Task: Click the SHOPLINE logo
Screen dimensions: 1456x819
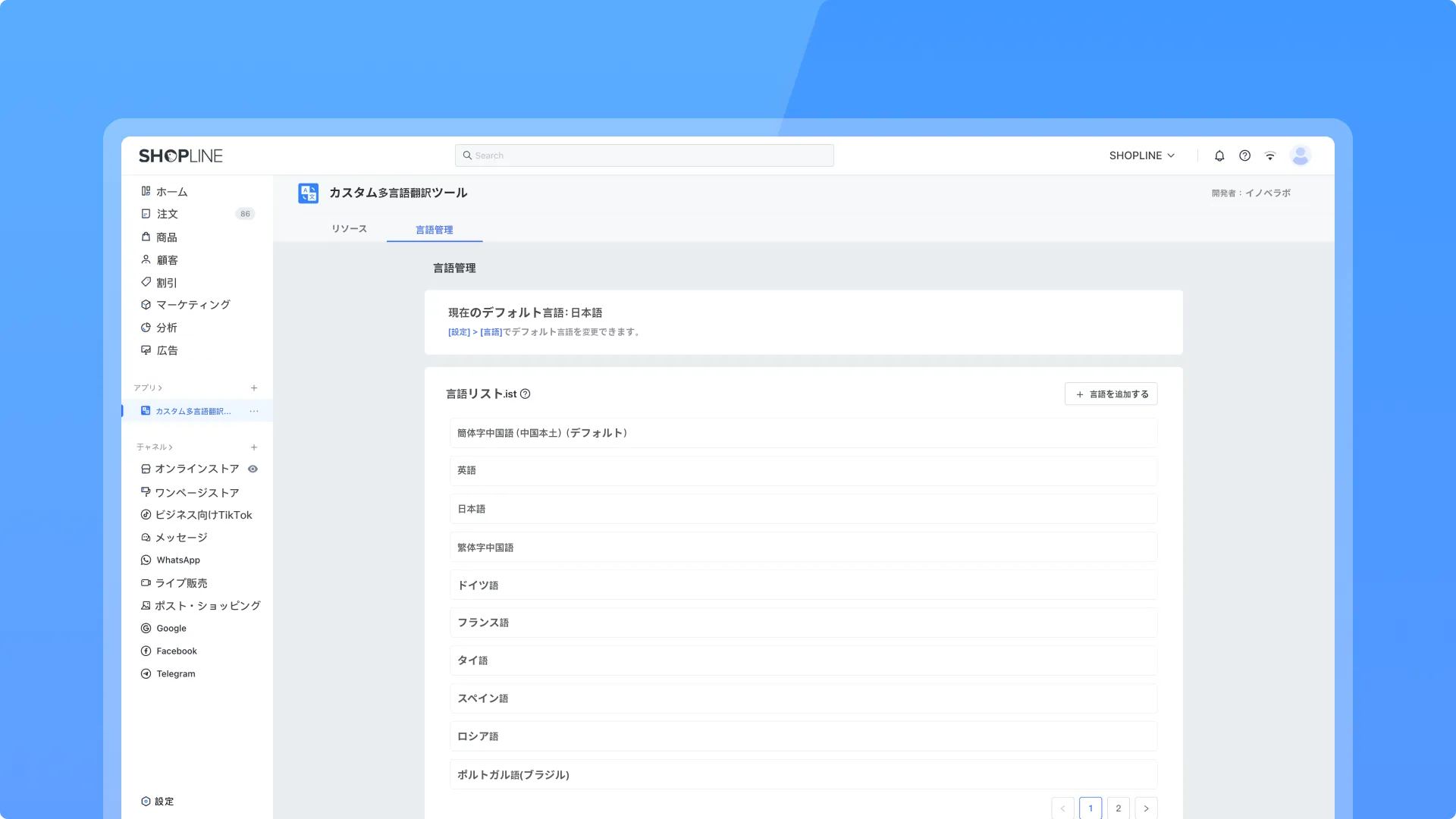Action: pos(180,155)
